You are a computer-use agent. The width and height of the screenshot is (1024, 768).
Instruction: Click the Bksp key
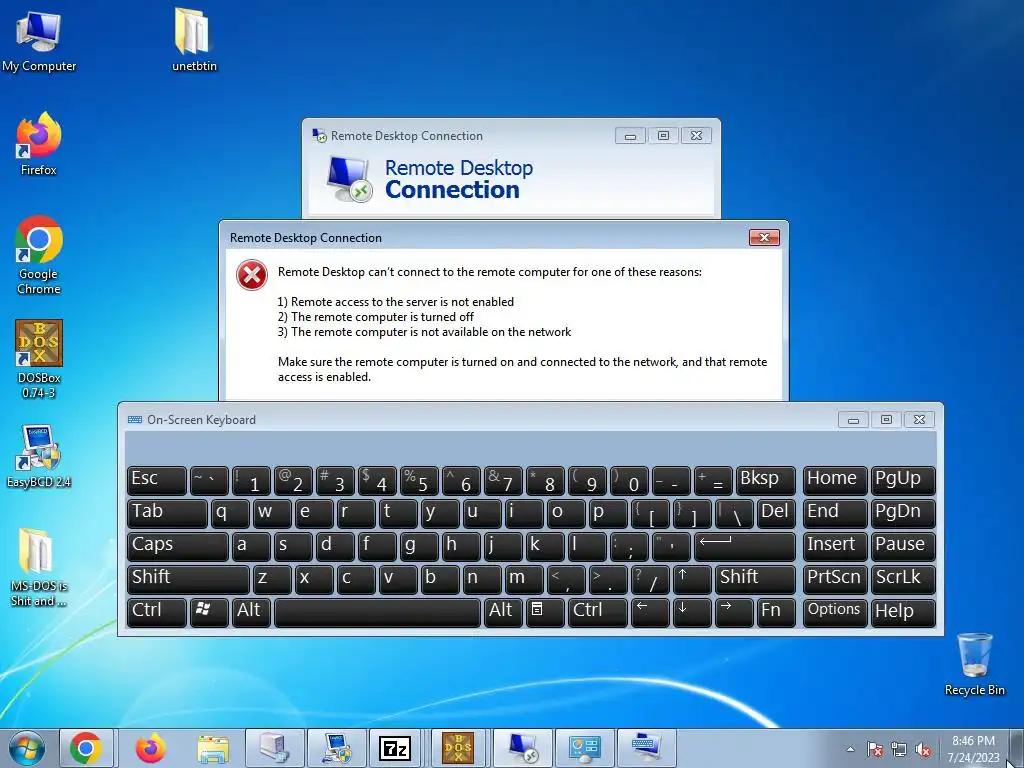pos(765,480)
